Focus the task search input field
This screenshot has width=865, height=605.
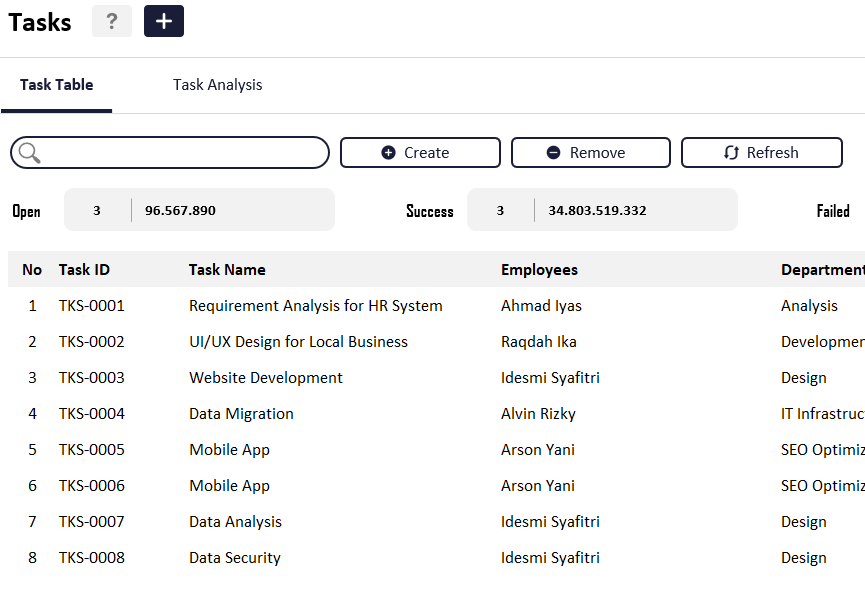(x=185, y=153)
